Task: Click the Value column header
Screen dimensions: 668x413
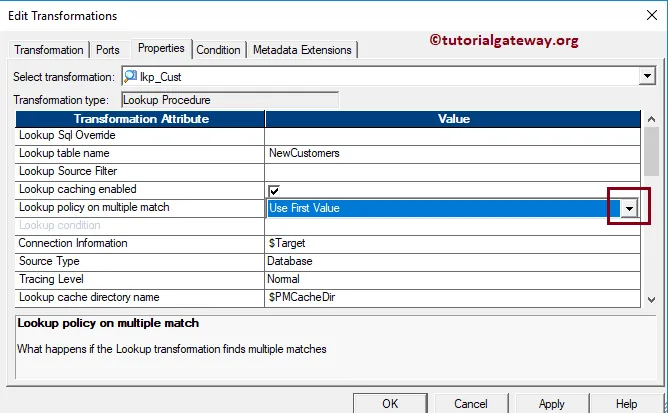Action: pos(453,119)
